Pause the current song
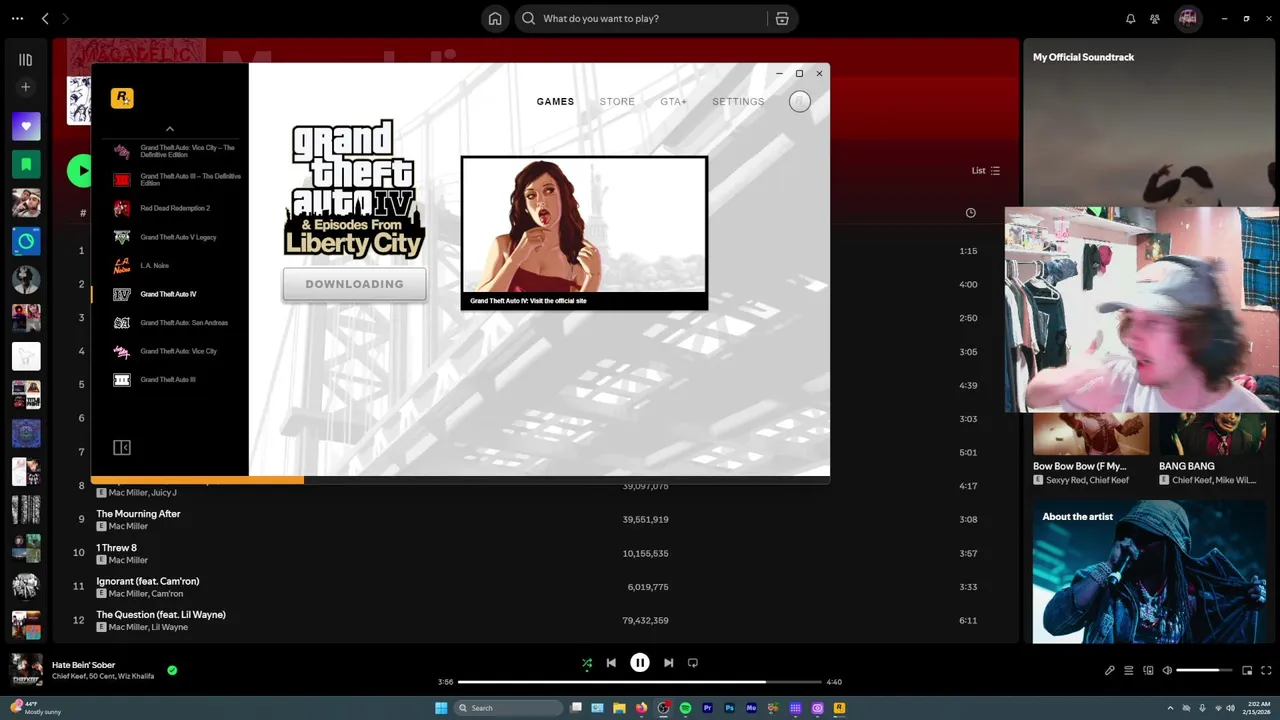1280x720 pixels. click(640, 663)
